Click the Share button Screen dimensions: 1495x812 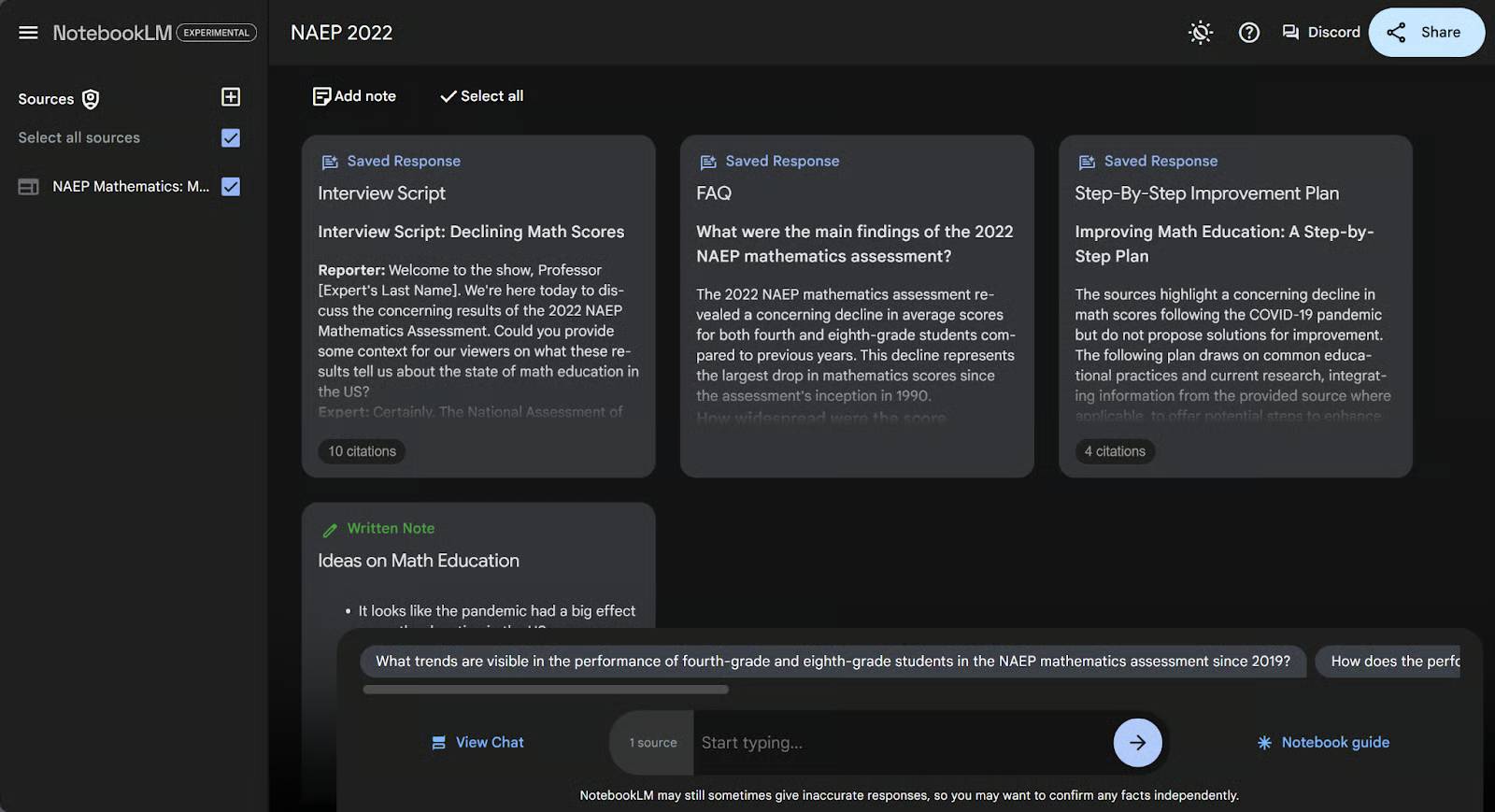tap(1426, 33)
